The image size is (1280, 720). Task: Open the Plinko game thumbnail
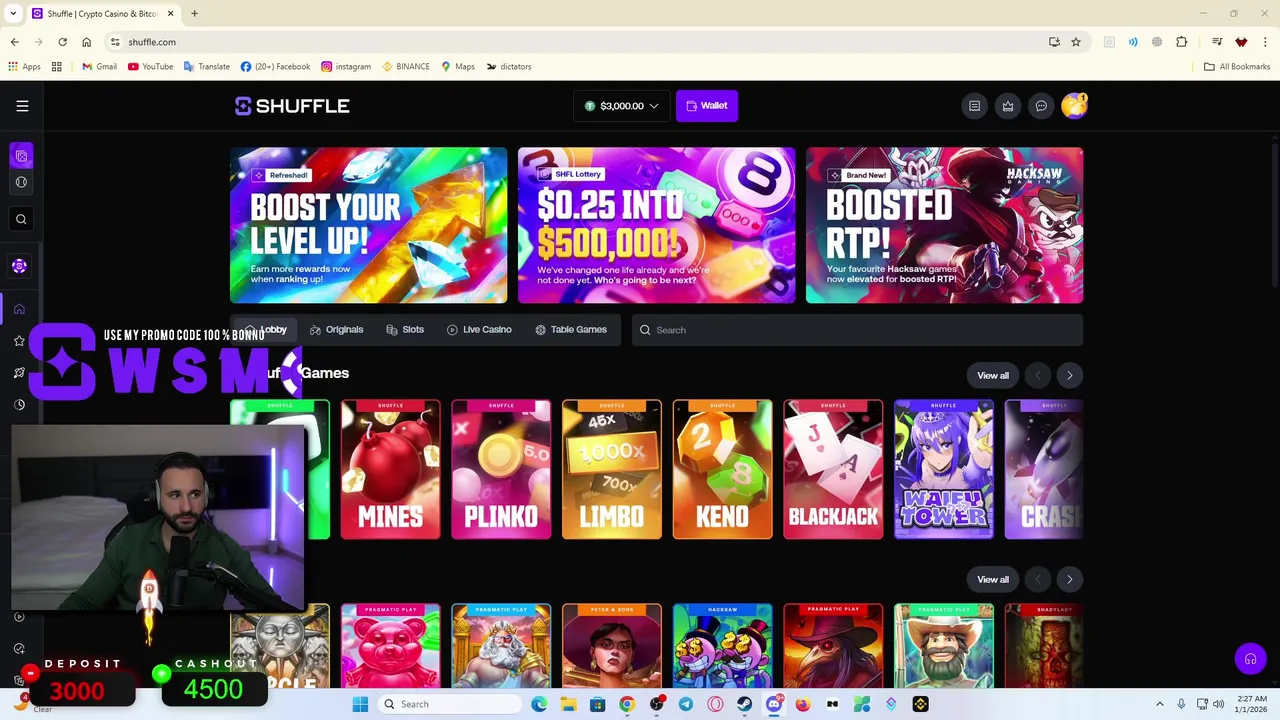[x=501, y=470]
